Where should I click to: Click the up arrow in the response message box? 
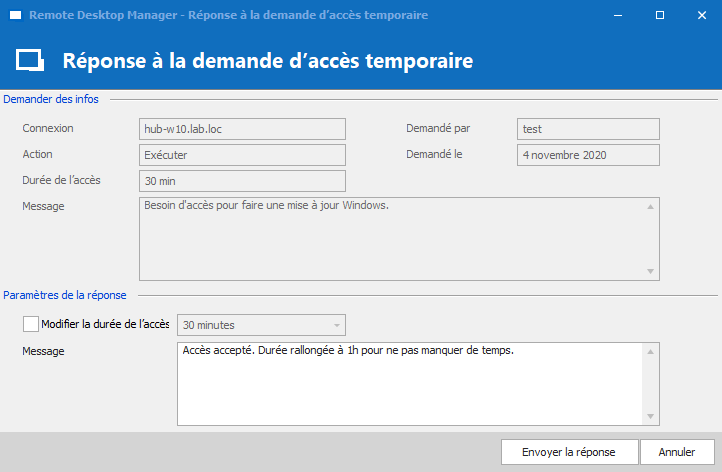coord(651,352)
